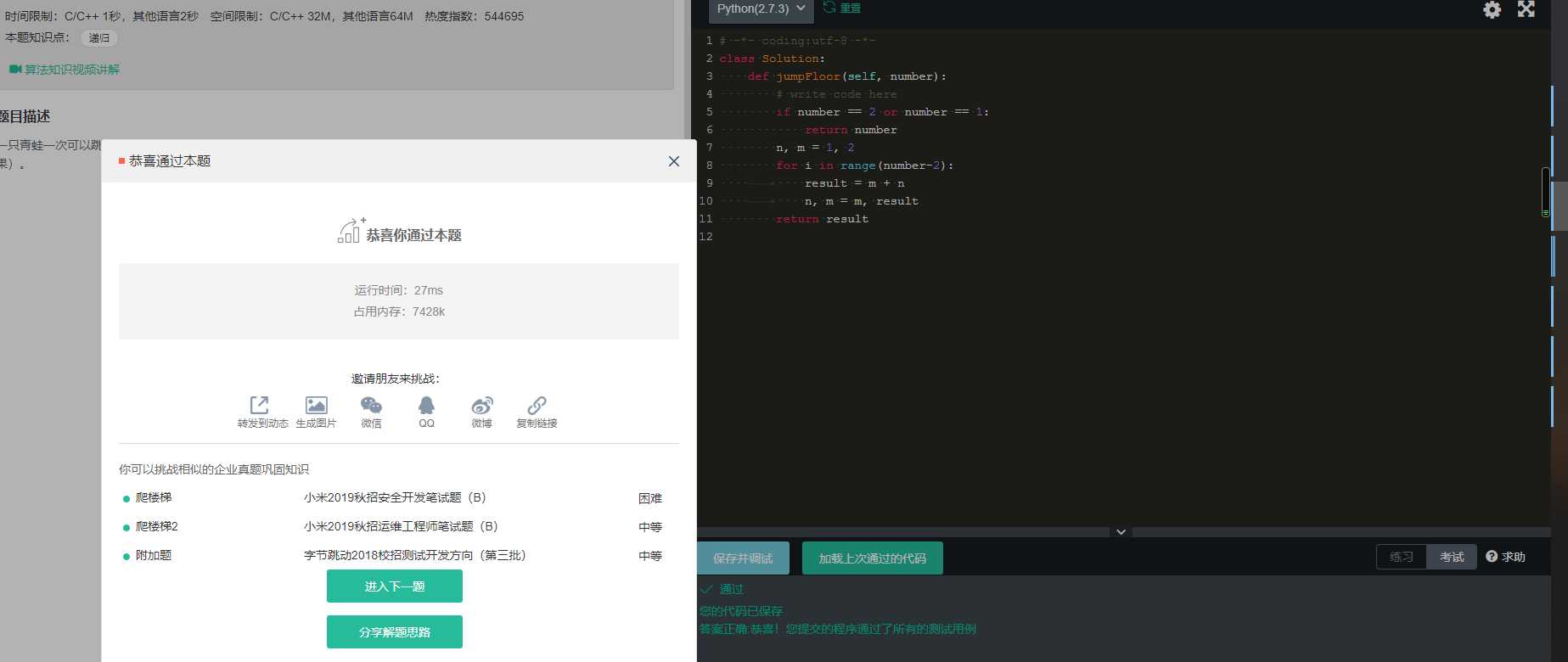Click 分享解题思路 button
Viewport: 1568px width, 662px height.
tap(395, 632)
